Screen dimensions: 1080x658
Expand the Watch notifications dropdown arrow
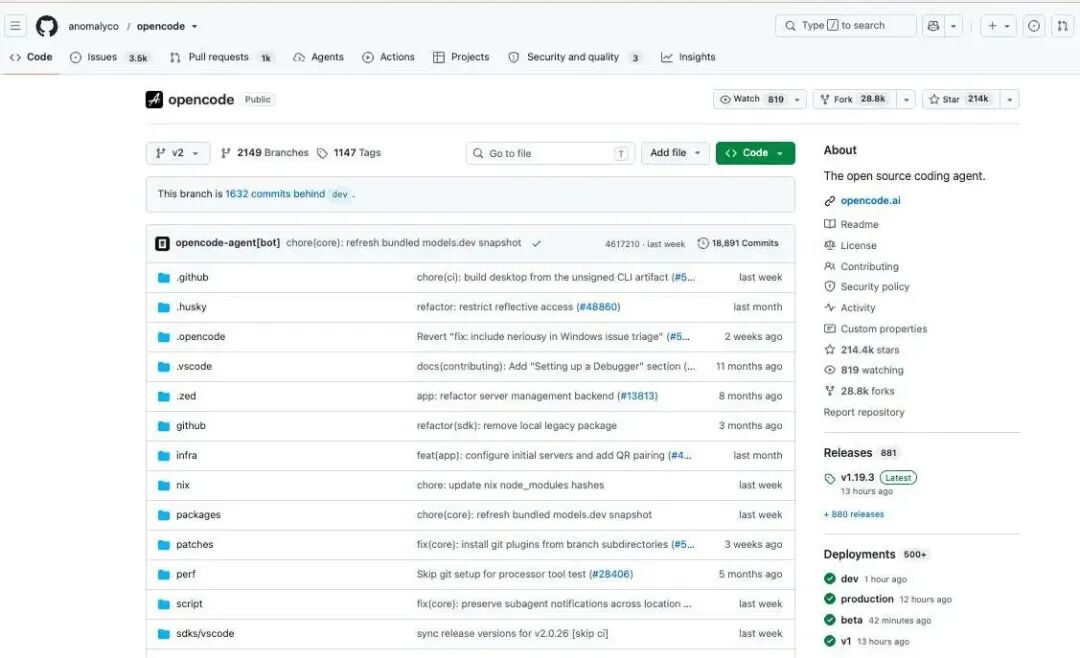797,99
